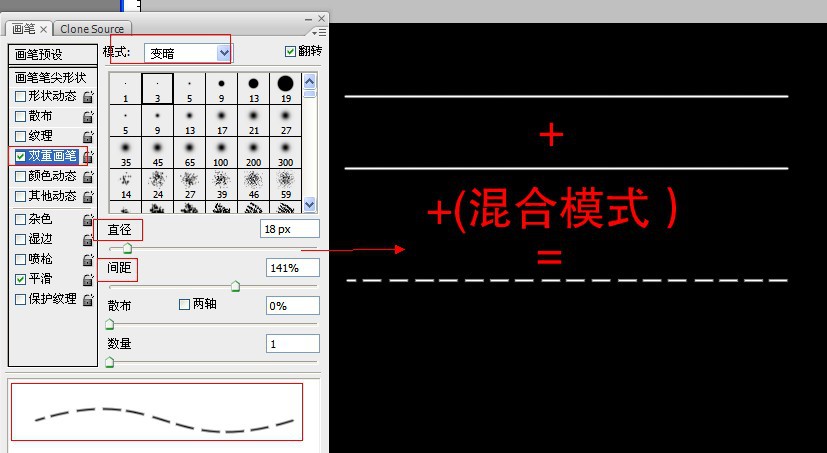Switch to the 画笔 tab

tap(24, 29)
